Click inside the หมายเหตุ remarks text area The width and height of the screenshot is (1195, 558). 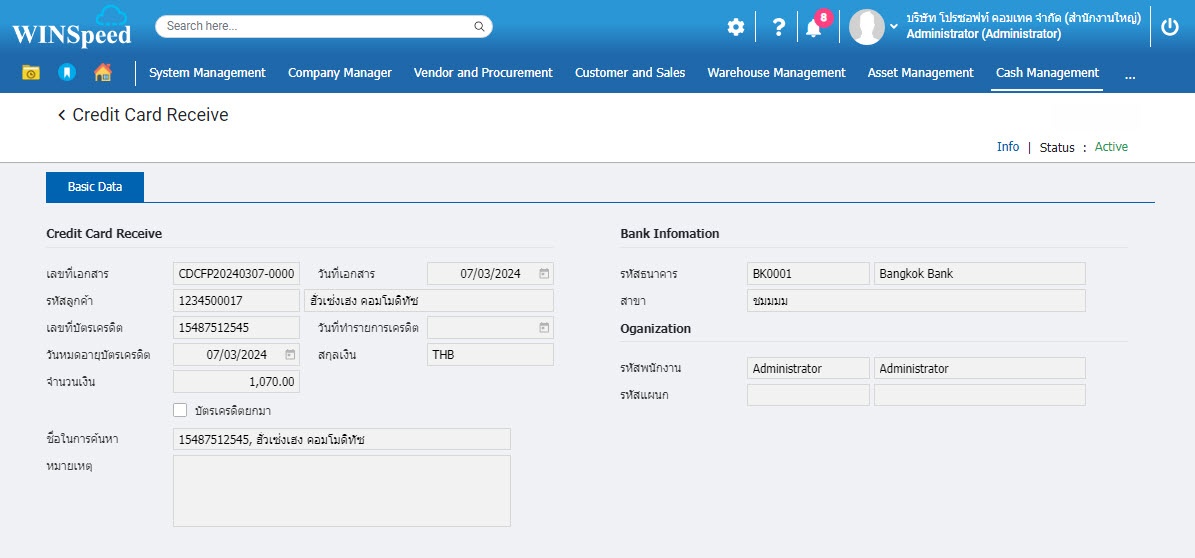341,490
